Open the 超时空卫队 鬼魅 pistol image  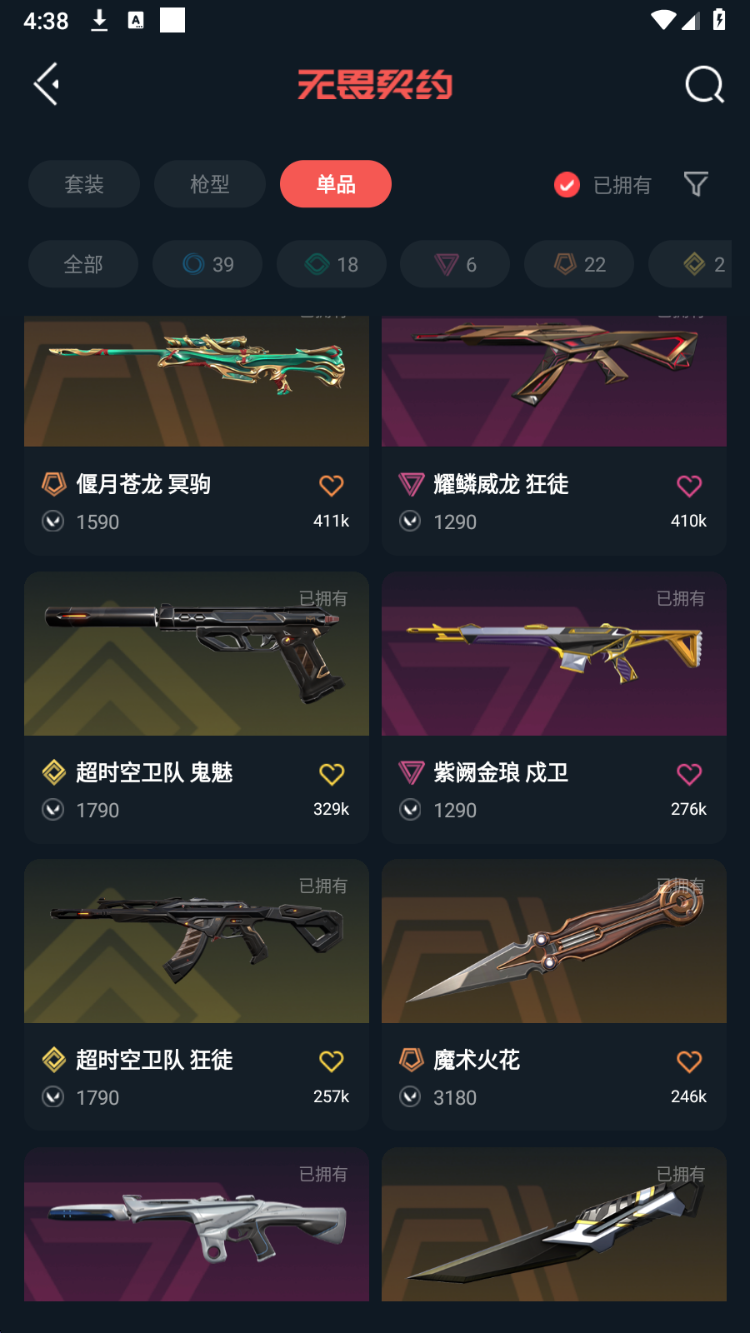pyautogui.click(x=196, y=653)
